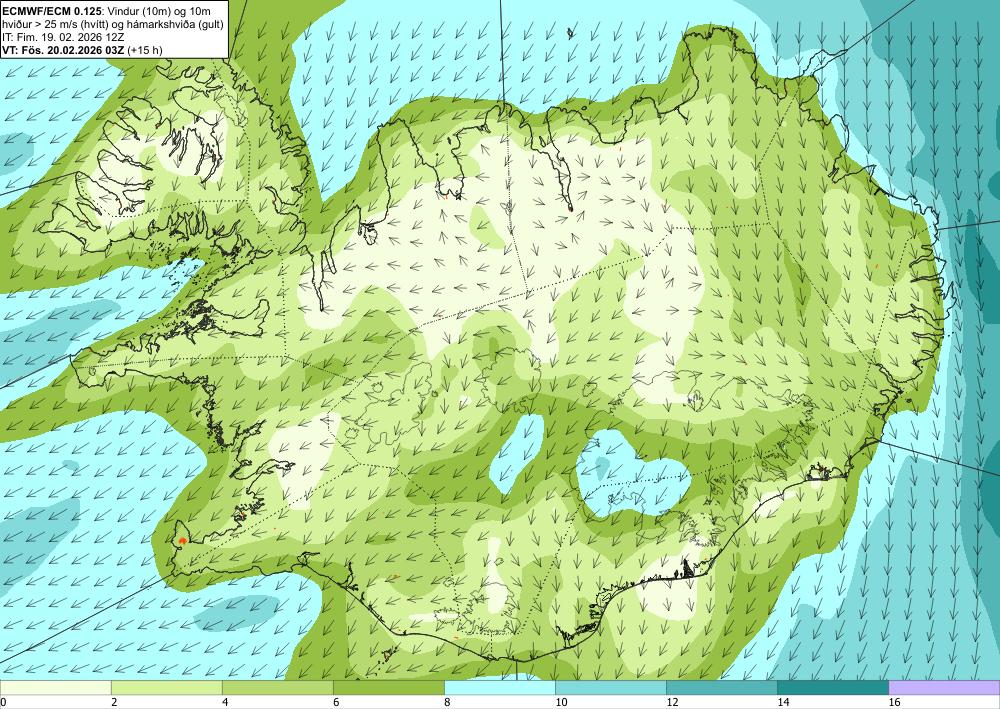
Task: Click the pale teal 10–12 m/s legend swatch
Action: 610,688
